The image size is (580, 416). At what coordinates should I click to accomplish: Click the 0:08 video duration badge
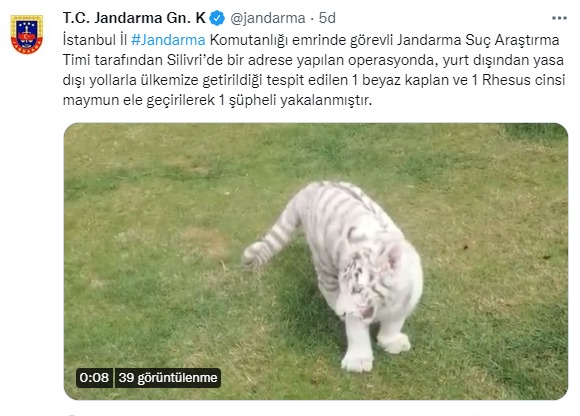click(x=94, y=378)
